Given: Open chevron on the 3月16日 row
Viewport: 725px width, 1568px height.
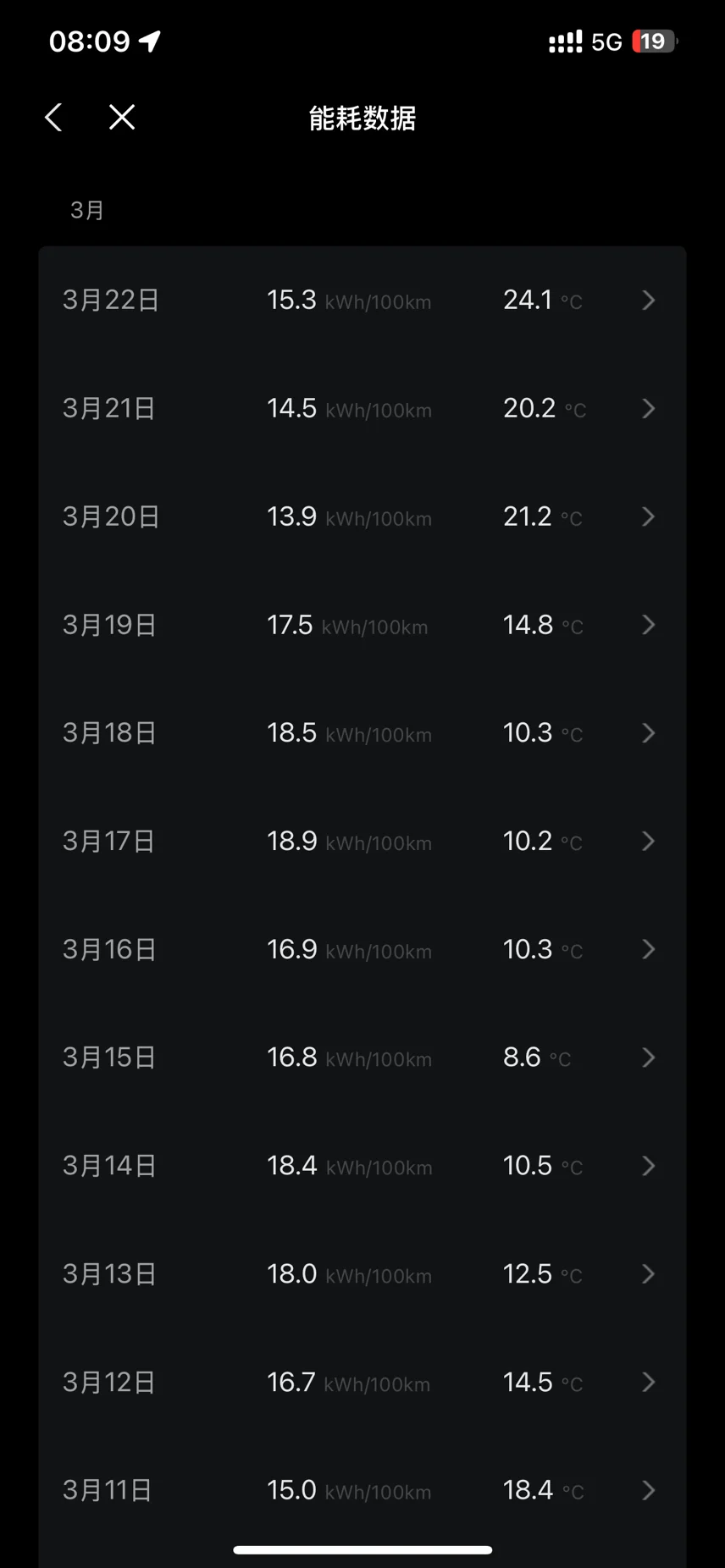Looking at the screenshot, I should coord(649,949).
